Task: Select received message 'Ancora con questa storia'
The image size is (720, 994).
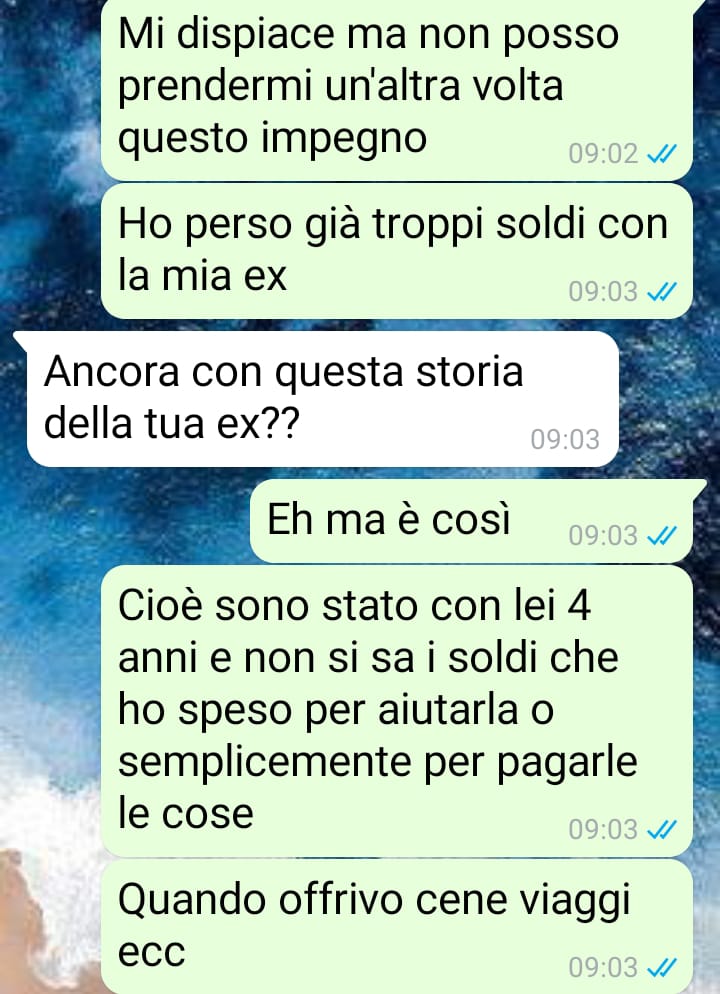Action: click(x=322, y=399)
